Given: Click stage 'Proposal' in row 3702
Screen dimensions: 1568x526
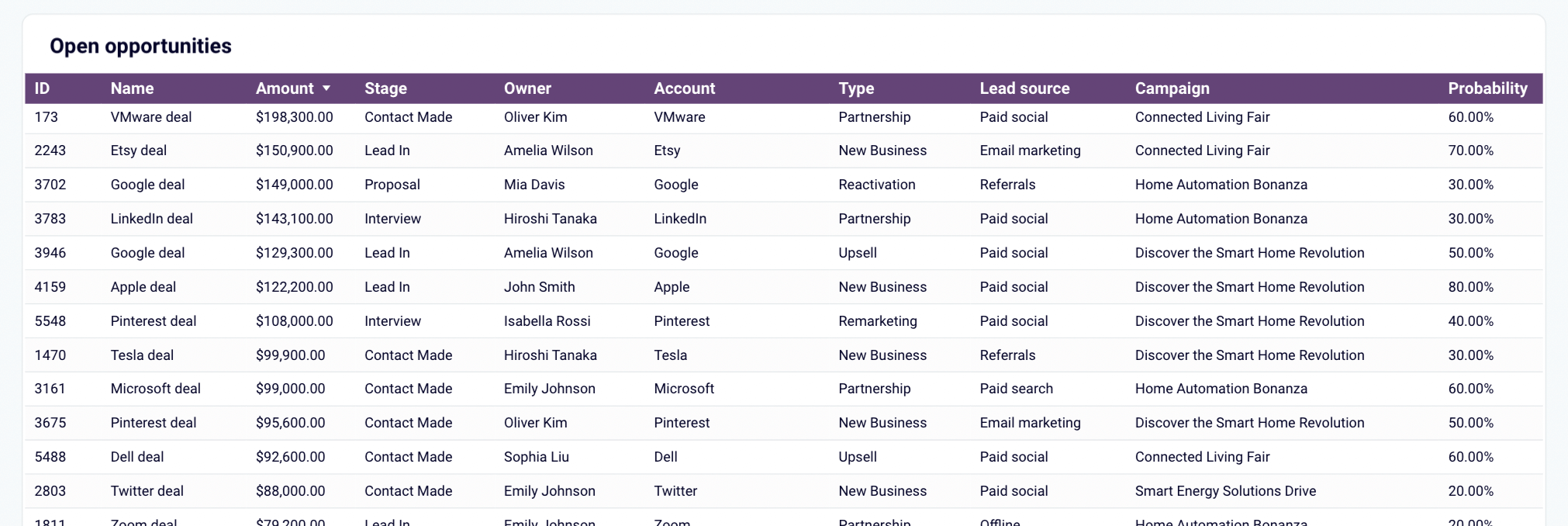Looking at the screenshot, I should 392,185.
